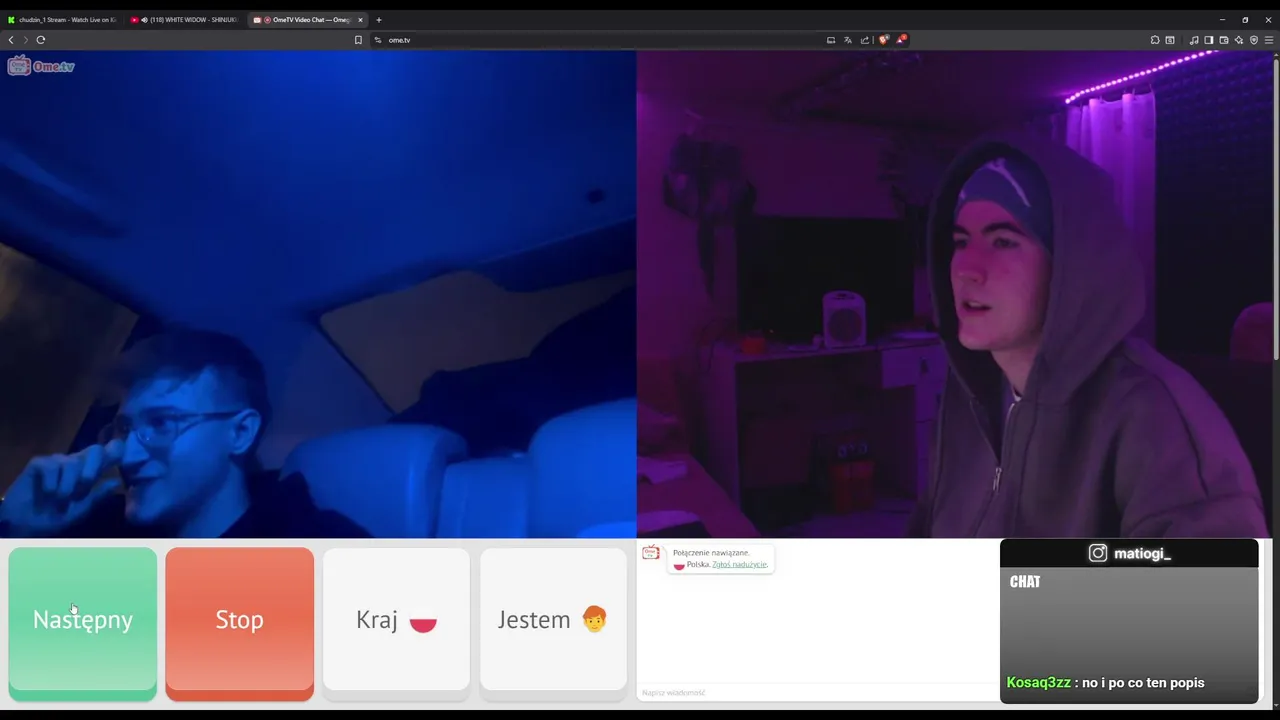
Task: Click the page vertical scrollbar
Action: point(1276,210)
